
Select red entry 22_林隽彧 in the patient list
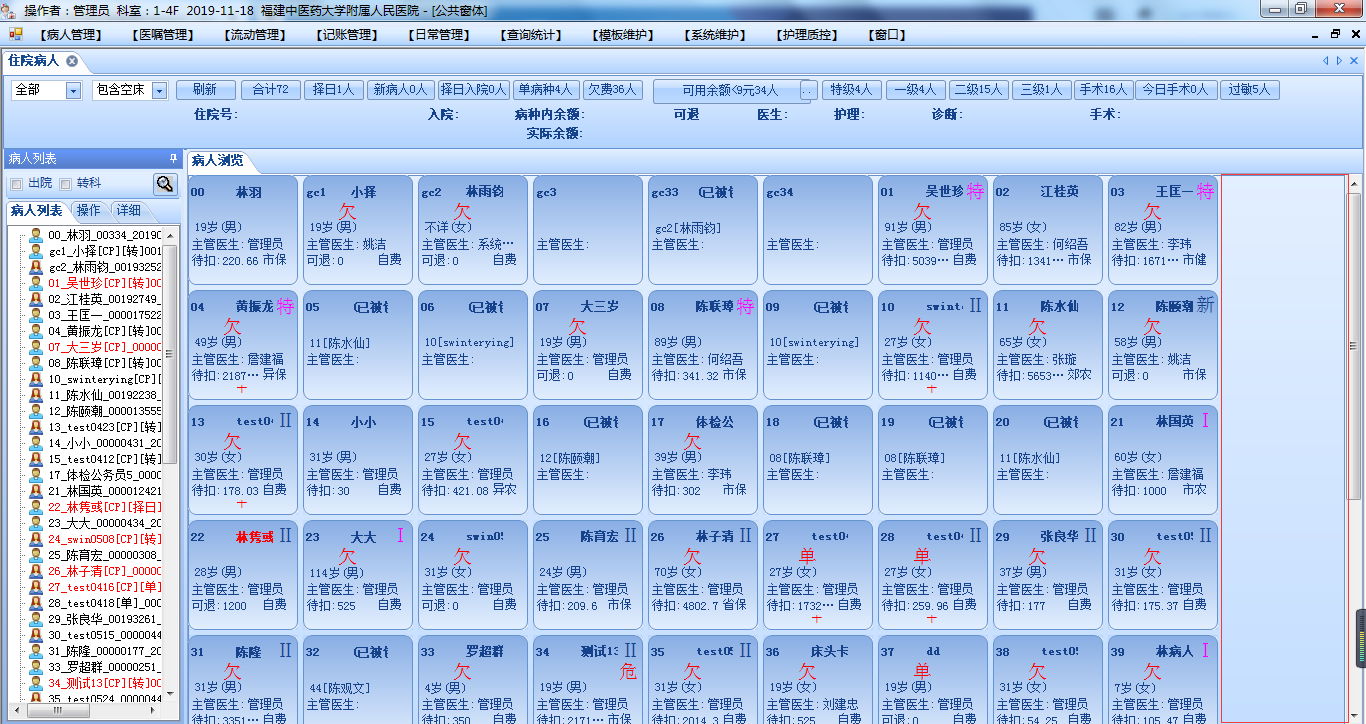pos(104,507)
